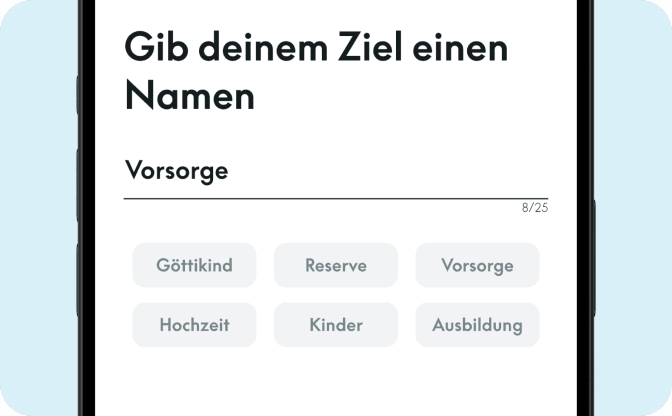Image resolution: width=672 pixels, height=416 pixels.
Task: Click the empty white area below the suggestion chips
Action: pyautogui.click(x=336, y=381)
